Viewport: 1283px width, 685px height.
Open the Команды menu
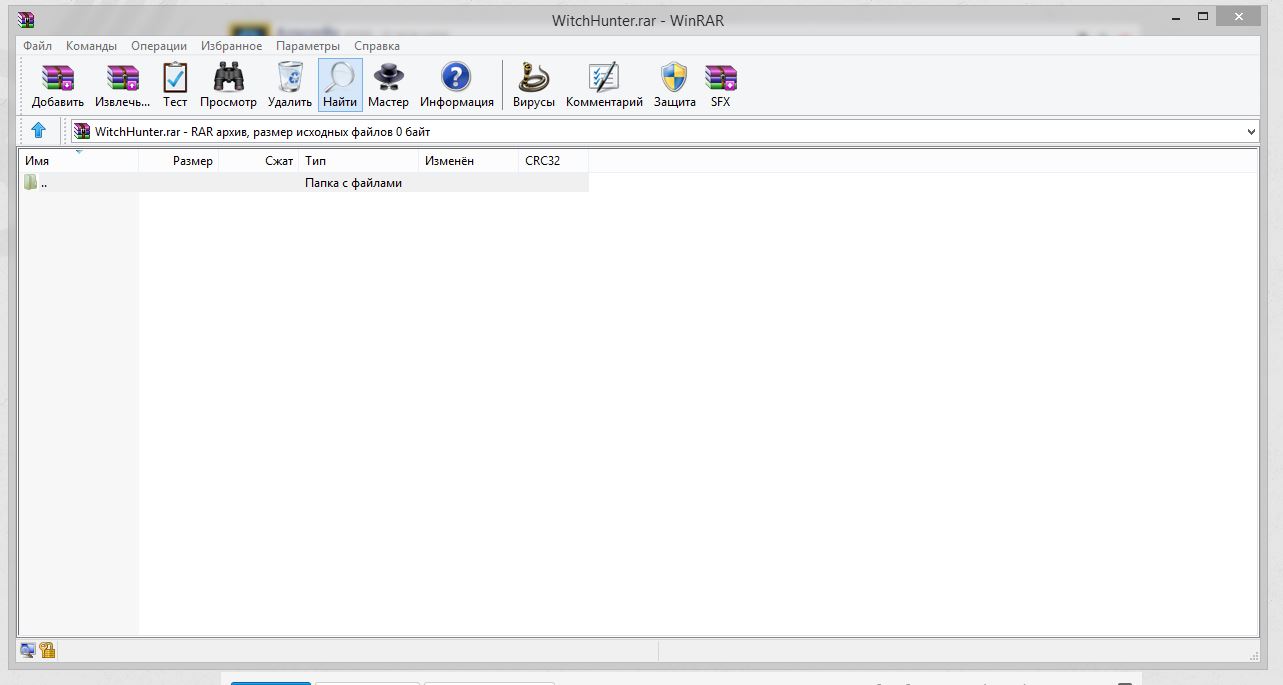(x=91, y=46)
